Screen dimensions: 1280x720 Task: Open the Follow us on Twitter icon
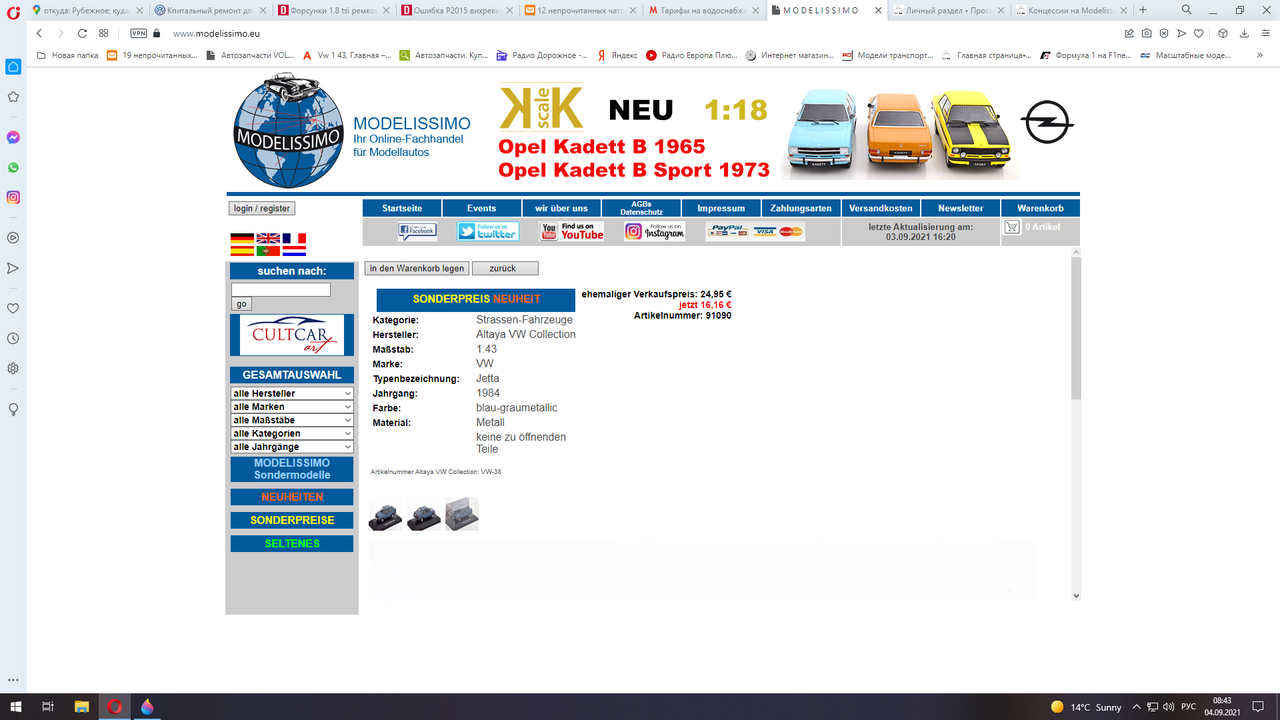click(x=488, y=232)
